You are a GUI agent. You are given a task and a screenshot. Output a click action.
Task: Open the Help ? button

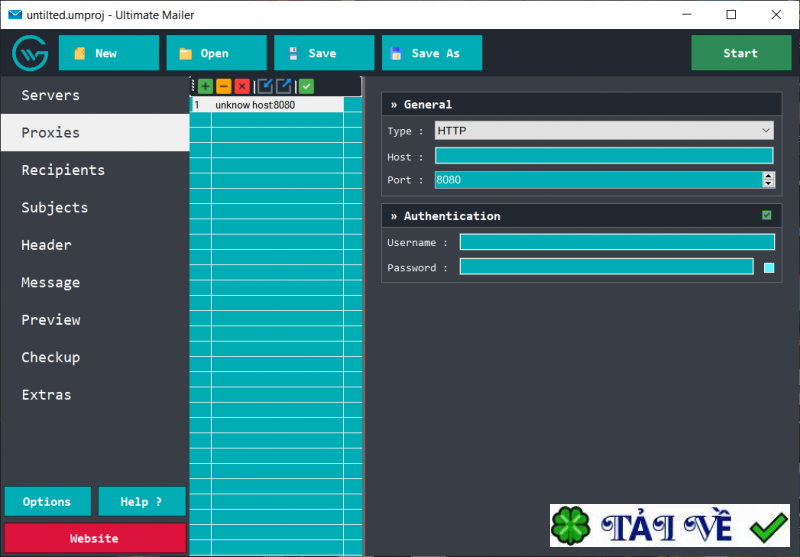pos(142,502)
